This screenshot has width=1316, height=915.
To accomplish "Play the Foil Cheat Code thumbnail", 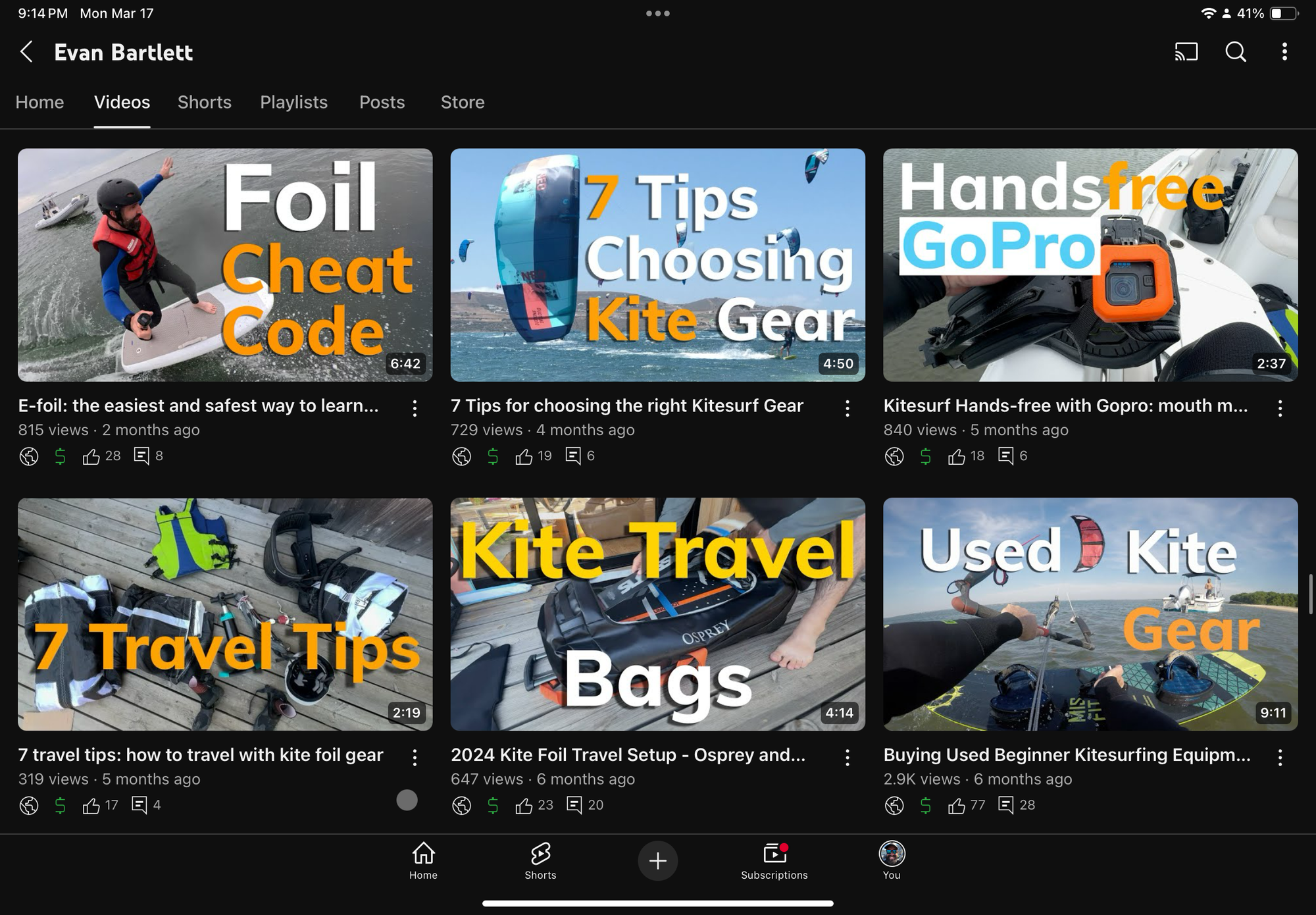I will tap(225, 265).
